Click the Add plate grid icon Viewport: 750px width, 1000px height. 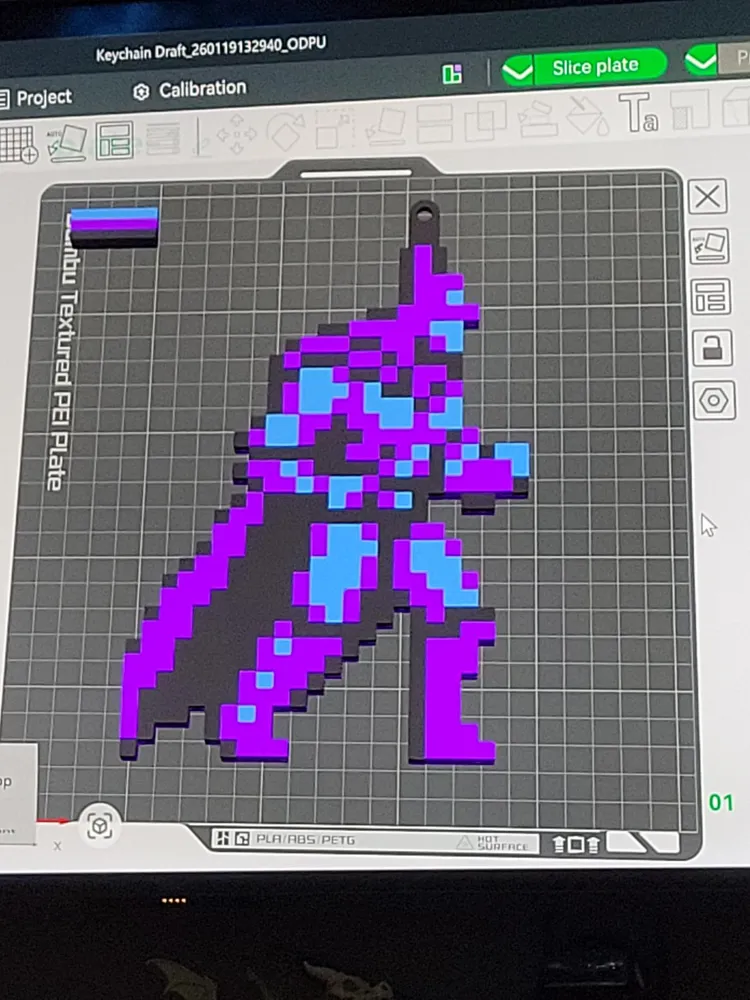[x=18, y=144]
